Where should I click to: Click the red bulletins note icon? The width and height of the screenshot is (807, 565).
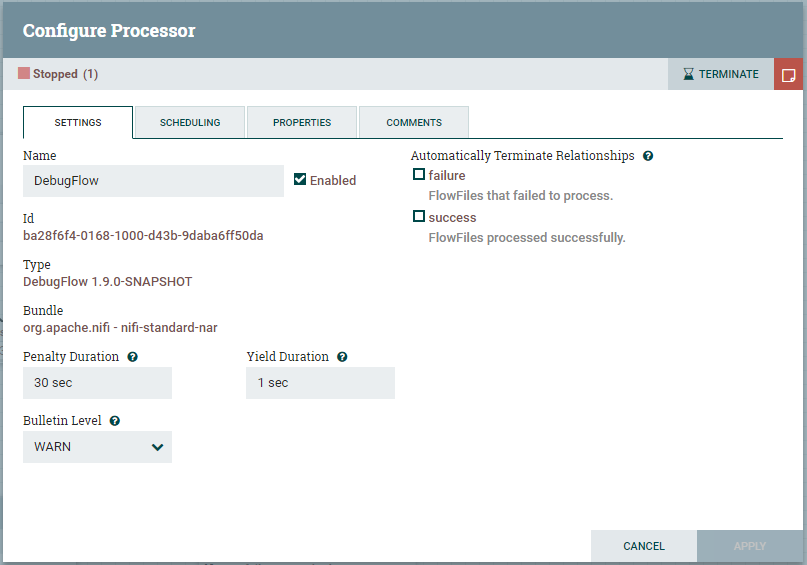pyautogui.click(x=788, y=74)
